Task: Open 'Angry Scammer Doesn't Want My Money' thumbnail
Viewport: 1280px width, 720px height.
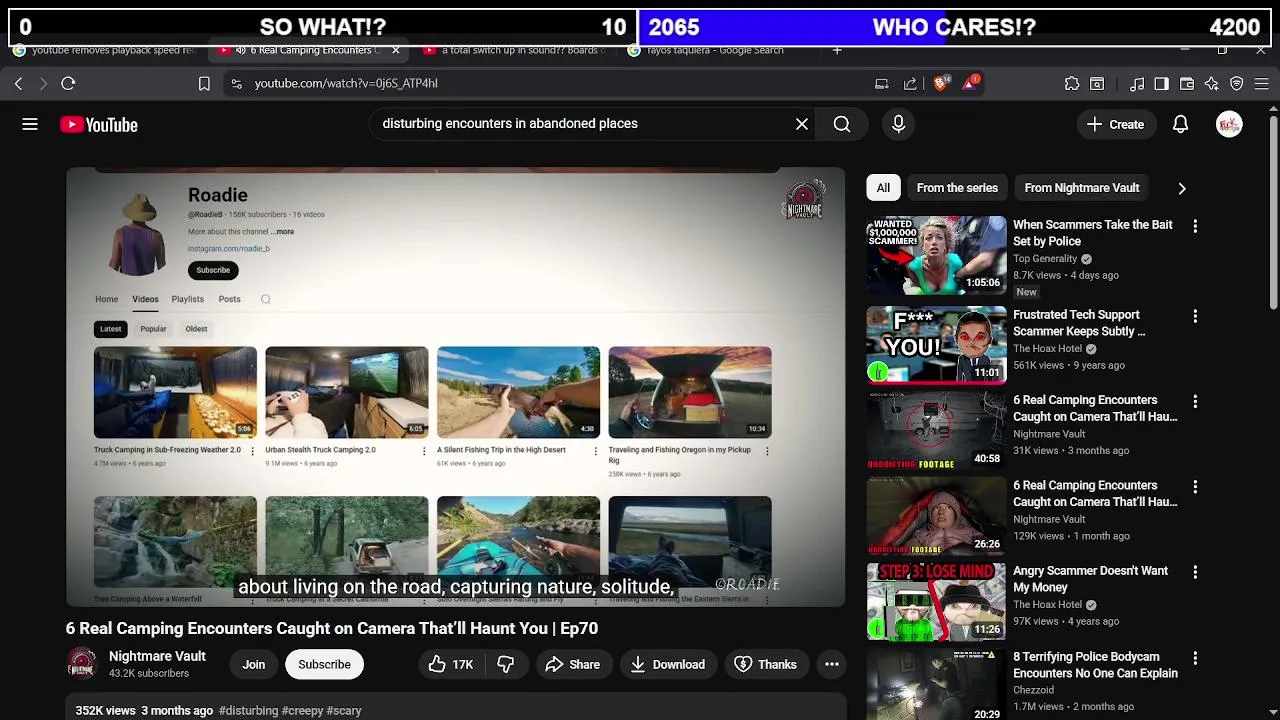Action: click(936, 601)
